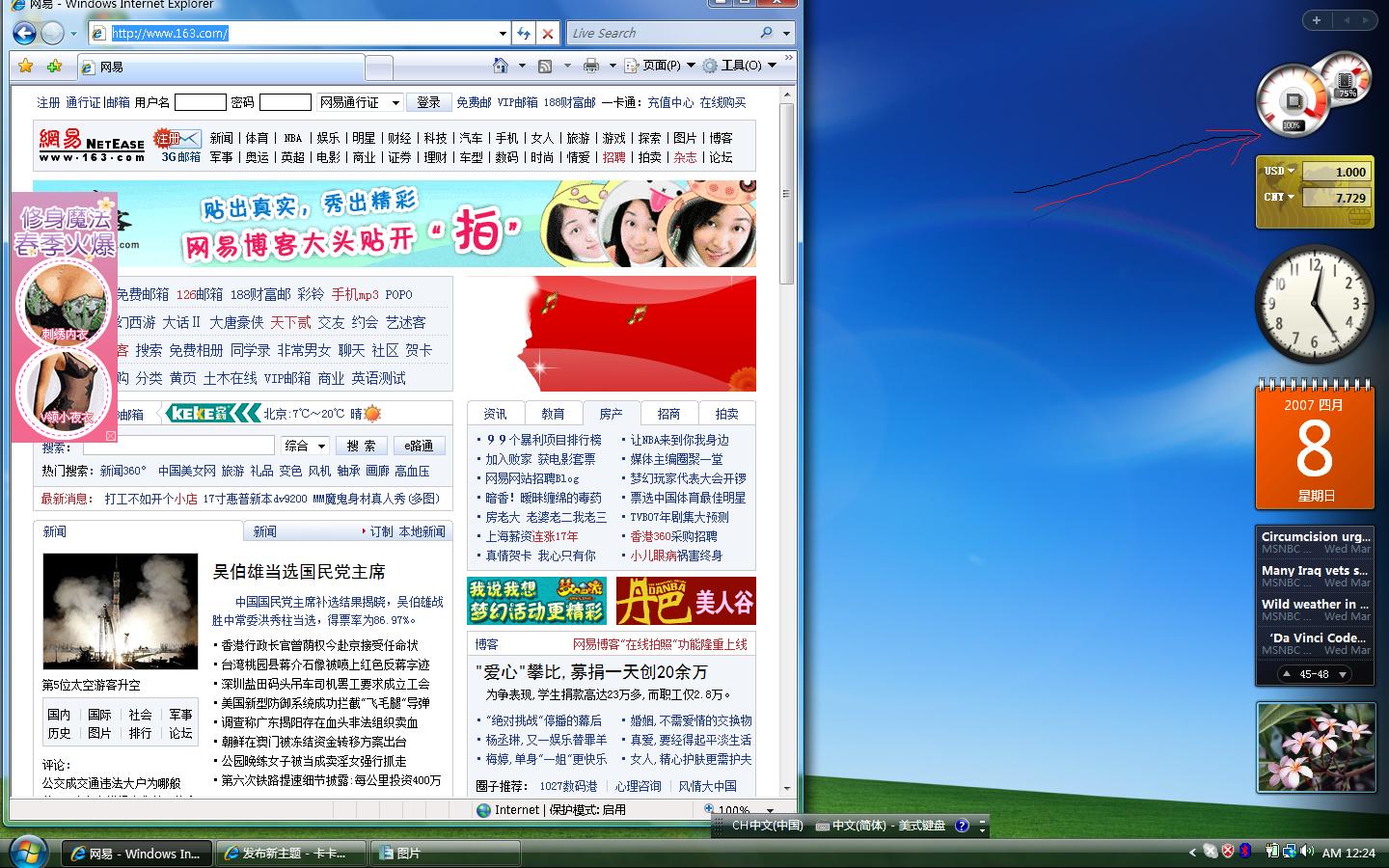Click the red security shield tray icon

(x=1227, y=851)
